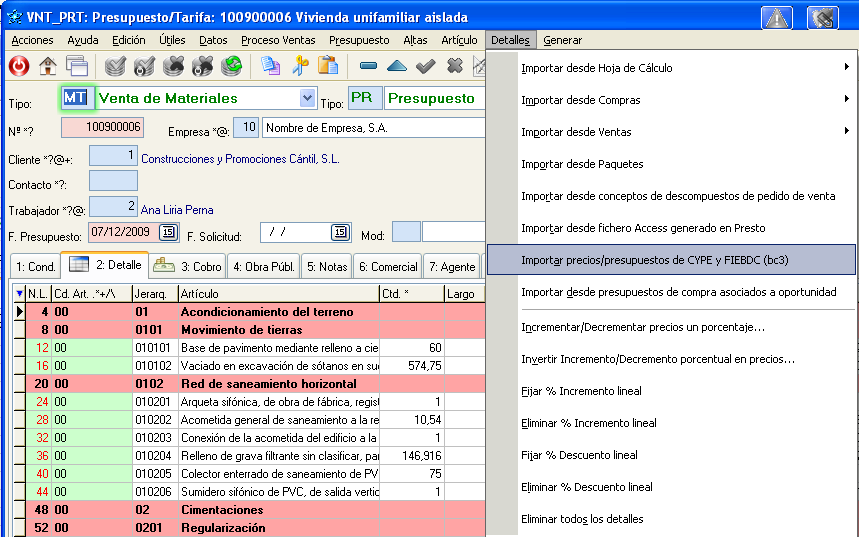
Task: Open the Generar menu
Action: 562,40
